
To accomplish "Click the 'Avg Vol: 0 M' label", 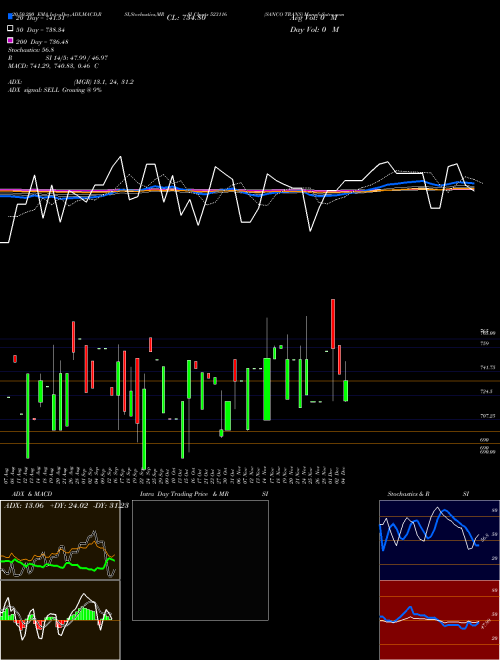I will pos(314,18).
